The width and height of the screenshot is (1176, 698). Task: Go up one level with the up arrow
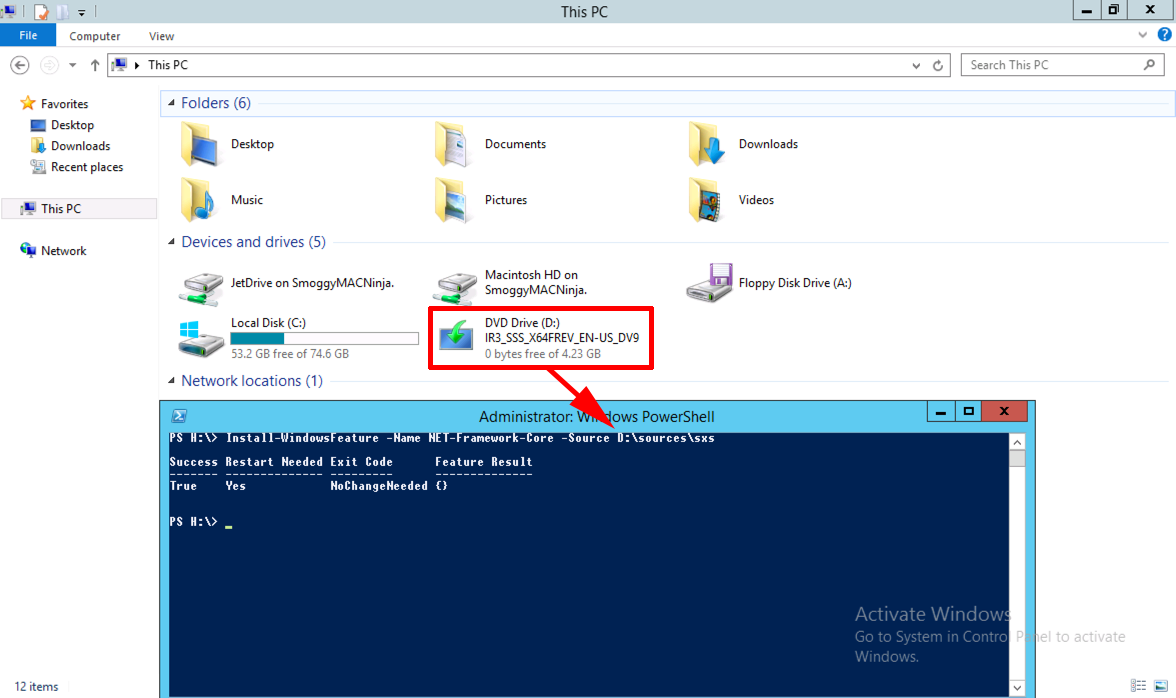coord(94,65)
